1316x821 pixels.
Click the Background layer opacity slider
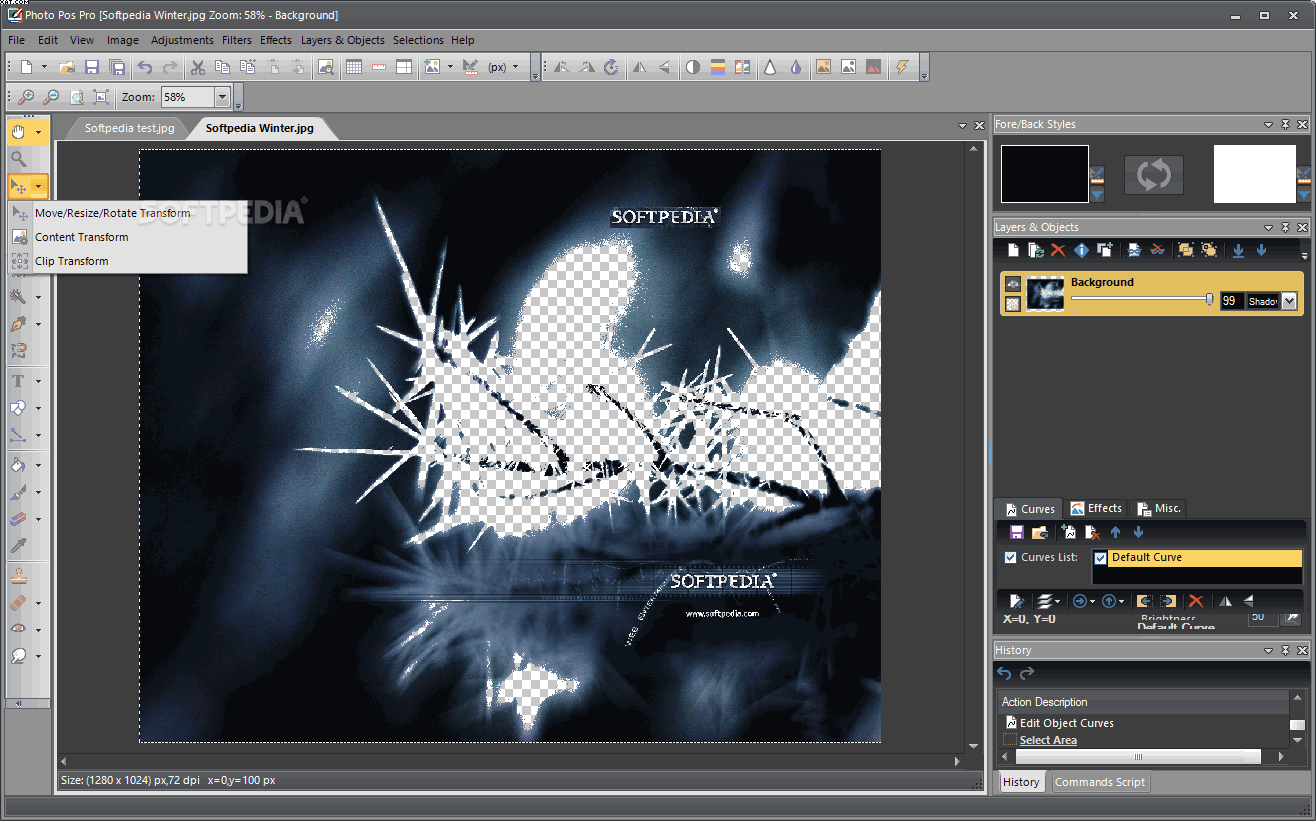point(1143,298)
